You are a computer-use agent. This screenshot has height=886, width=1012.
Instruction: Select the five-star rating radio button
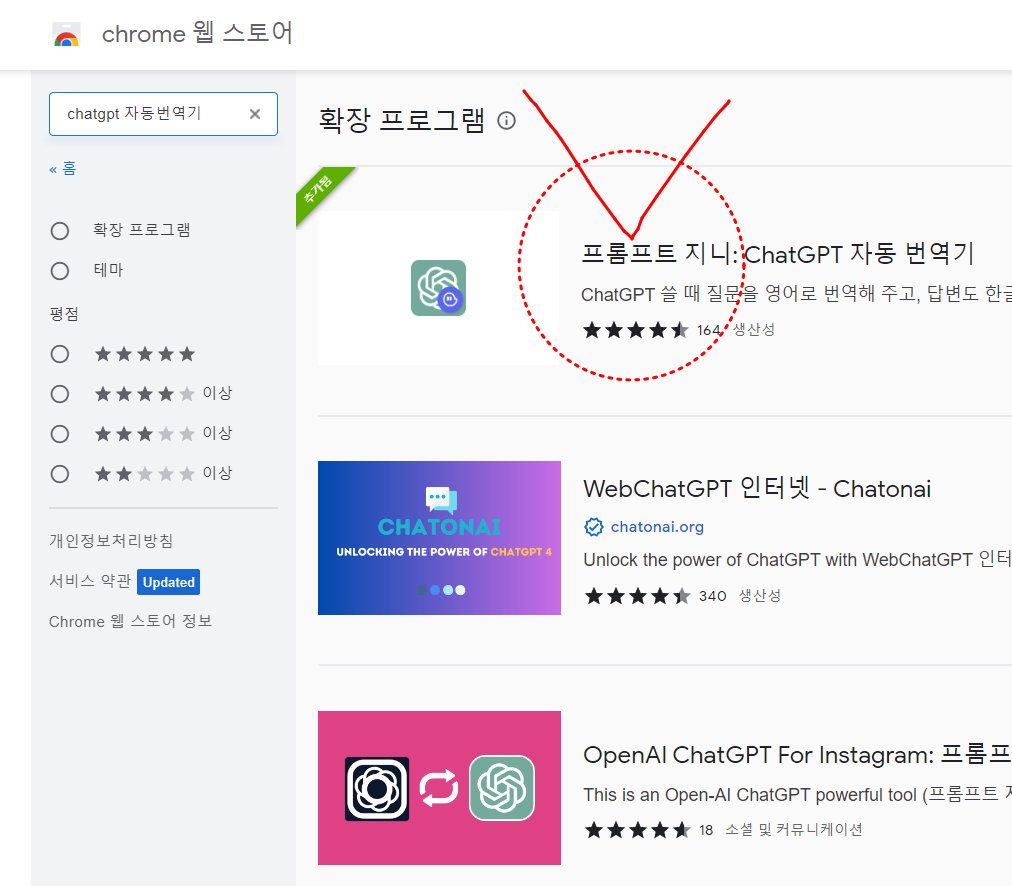click(60, 354)
